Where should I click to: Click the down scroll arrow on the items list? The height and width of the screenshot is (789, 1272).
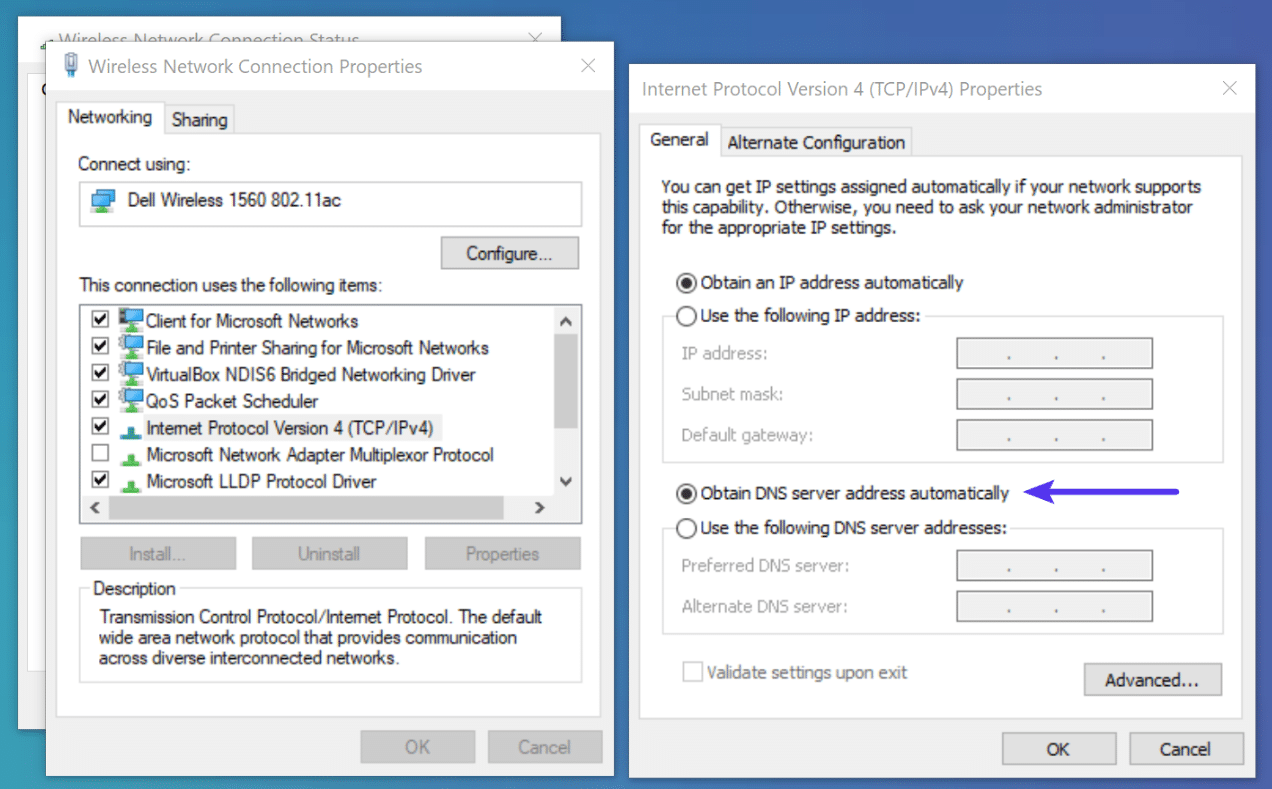tap(565, 481)
